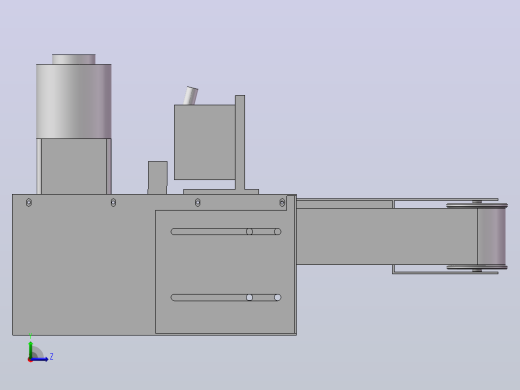Select the large cylindrical motor housing
This screenshot has width=520, height=390.
tap(74, 101)
